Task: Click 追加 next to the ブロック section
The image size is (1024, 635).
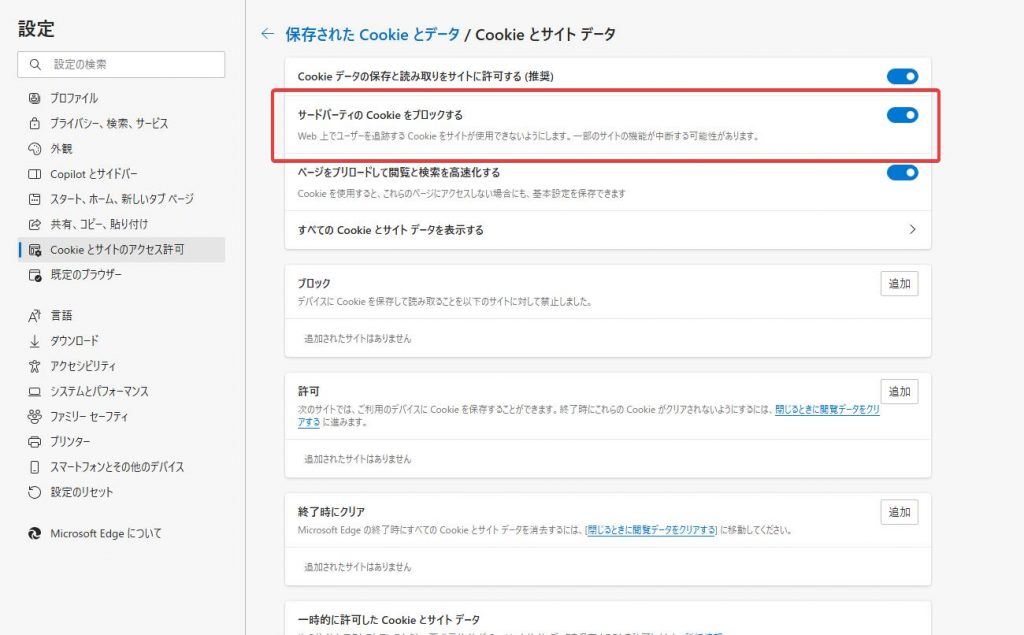Action: click(898, 283)
